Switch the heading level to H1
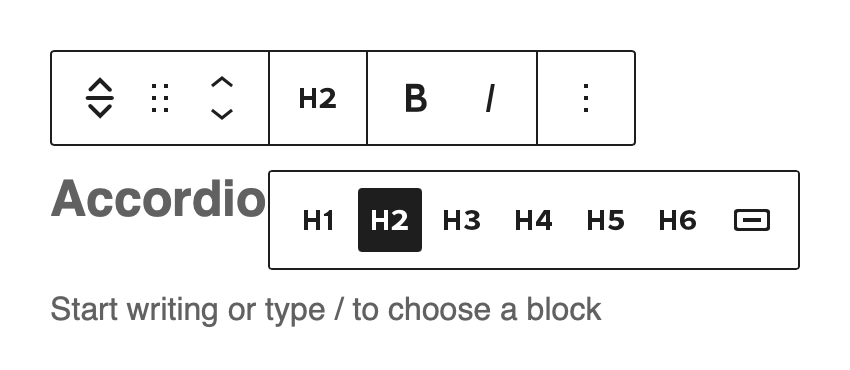Viewport: 850px width, 370px height. 318,220
